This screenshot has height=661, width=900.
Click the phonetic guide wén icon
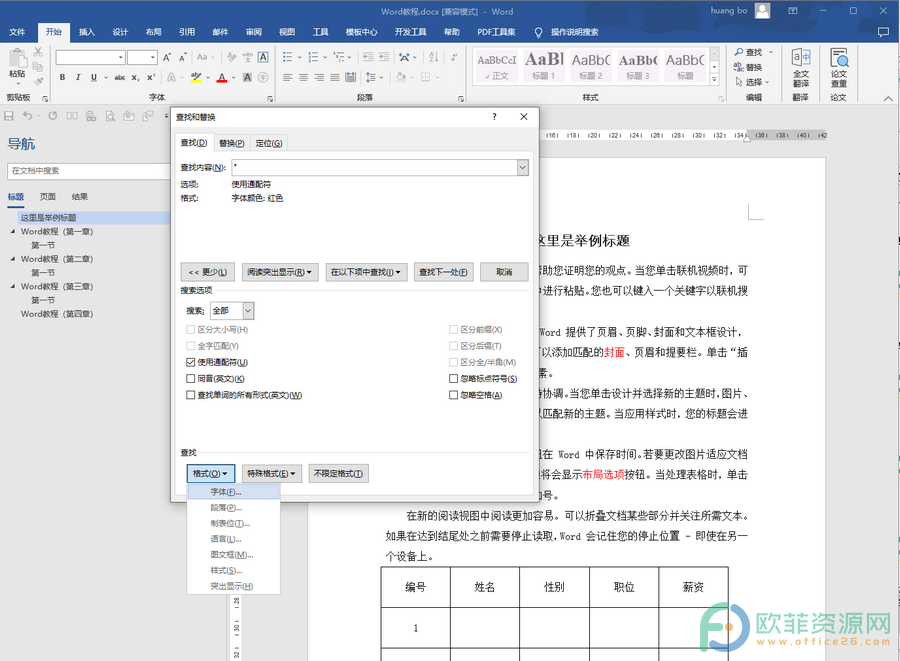click(x=247, y=57)
